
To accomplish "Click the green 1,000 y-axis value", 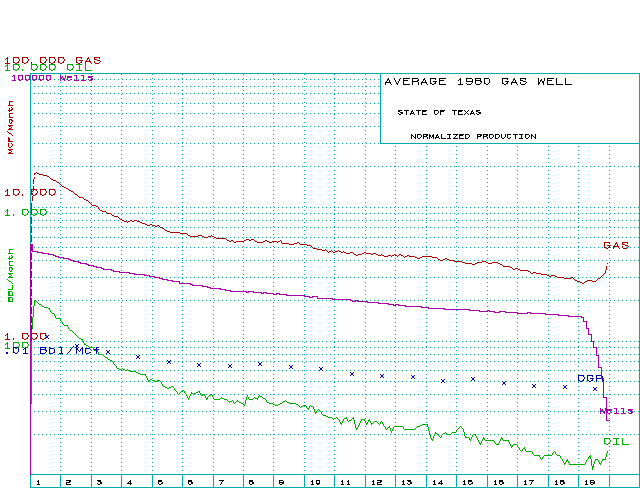I will (25, 212).
